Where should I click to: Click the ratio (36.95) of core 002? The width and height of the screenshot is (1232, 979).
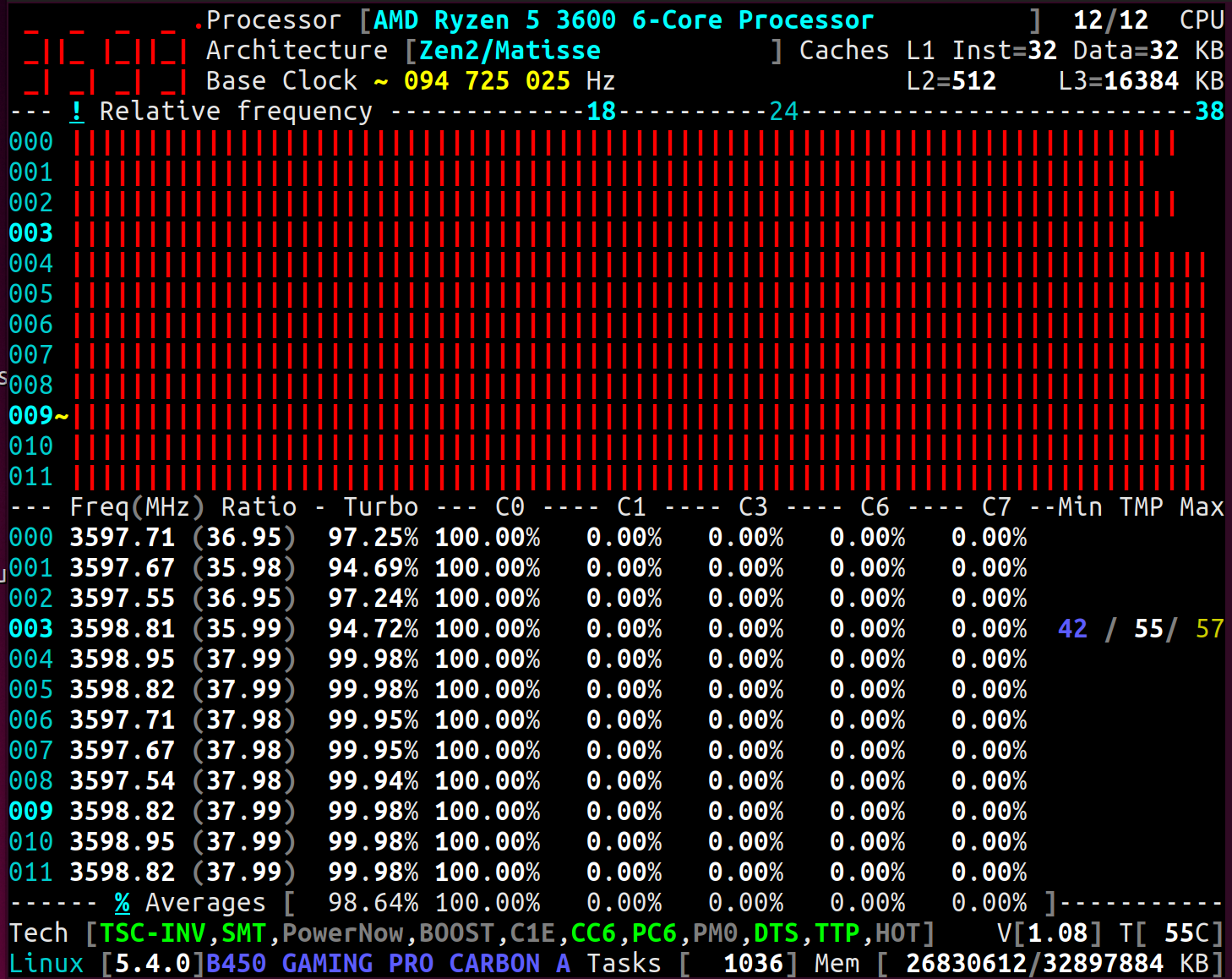[244, 599]
